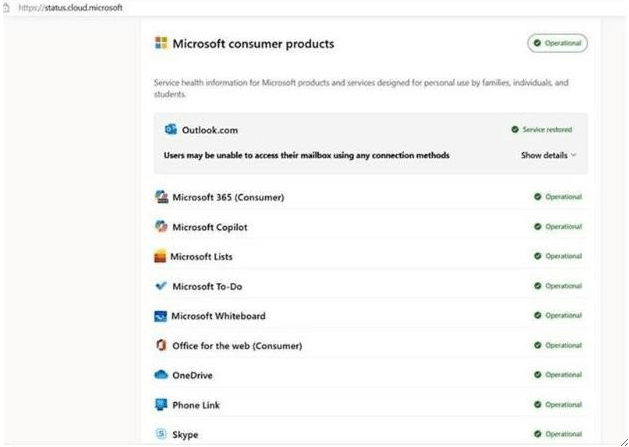Click the Service restored status label
This screenshot has width=629, height=447.
(x=547, y=130)
